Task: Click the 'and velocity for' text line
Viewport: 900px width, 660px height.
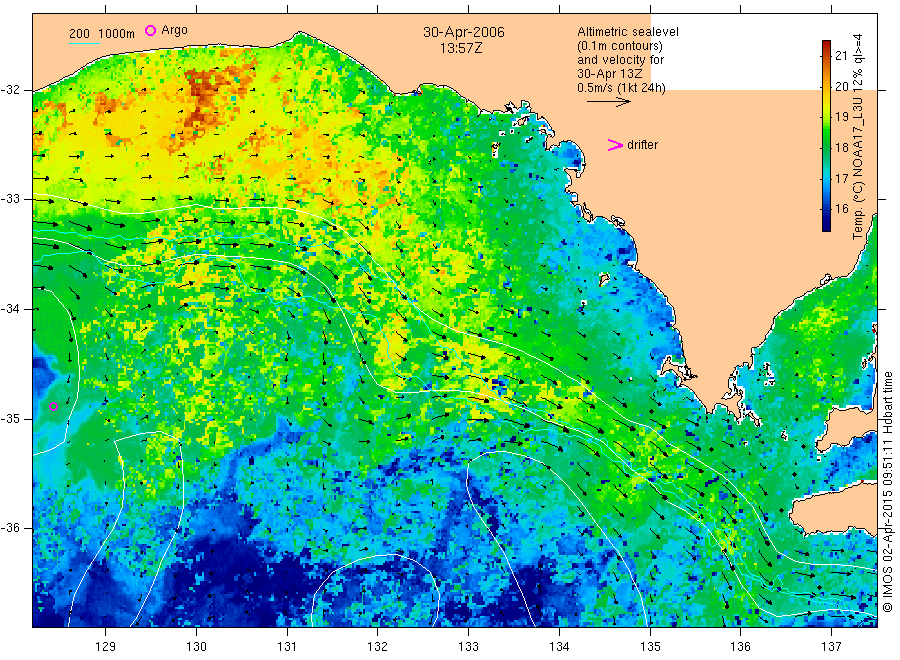Action: 620,60
